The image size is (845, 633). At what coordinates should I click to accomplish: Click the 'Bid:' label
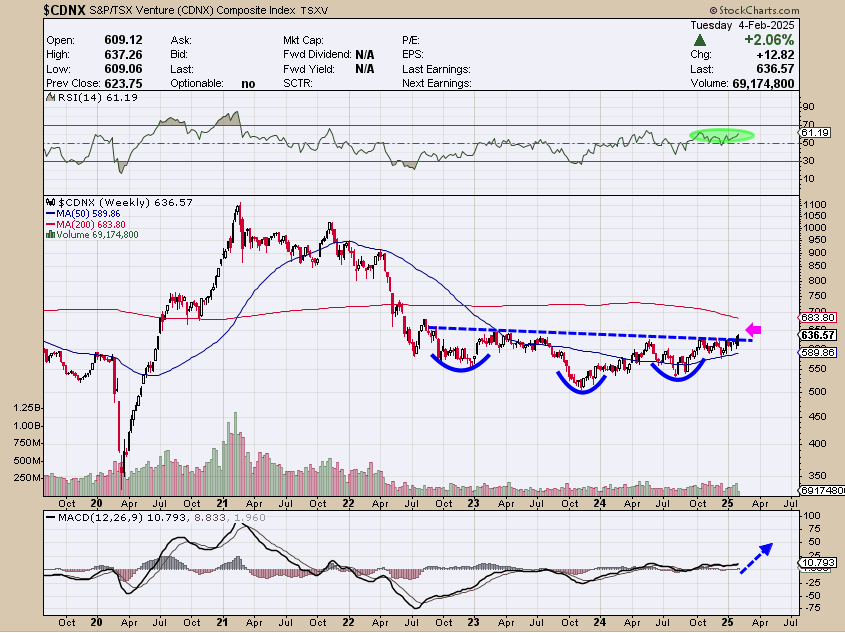[179, 54]
